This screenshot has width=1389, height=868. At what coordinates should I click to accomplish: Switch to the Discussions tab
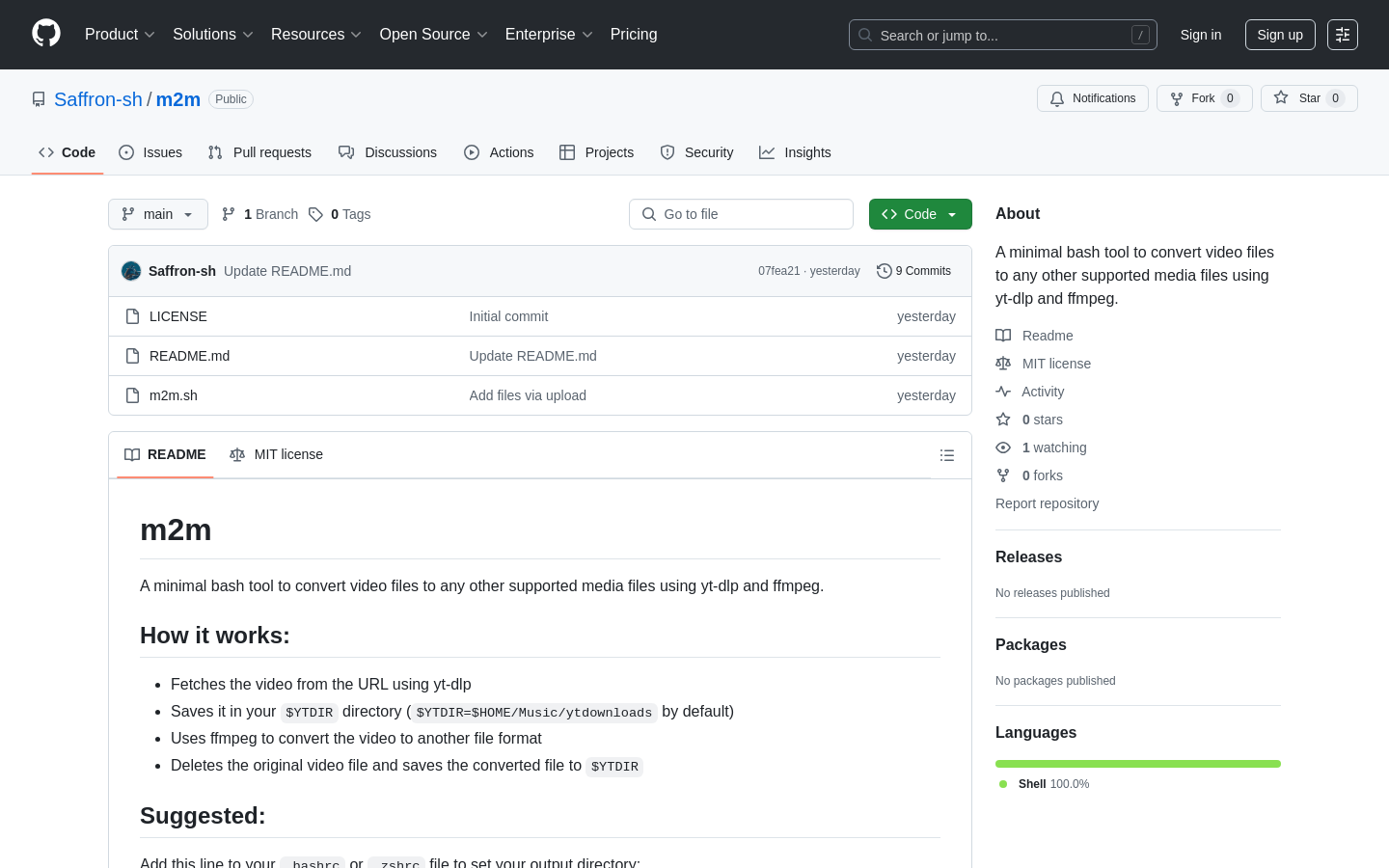pos(388,152)
